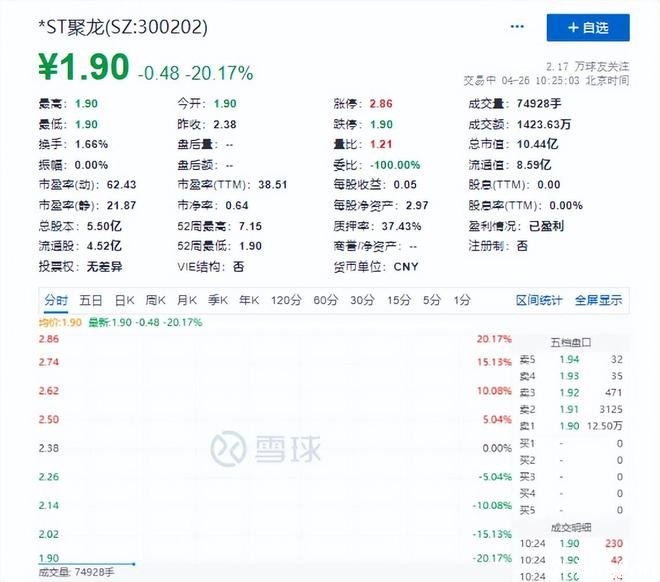The image size is (660, 582).
Task: Click the 区间统计 link
Action: coord(539,300)
